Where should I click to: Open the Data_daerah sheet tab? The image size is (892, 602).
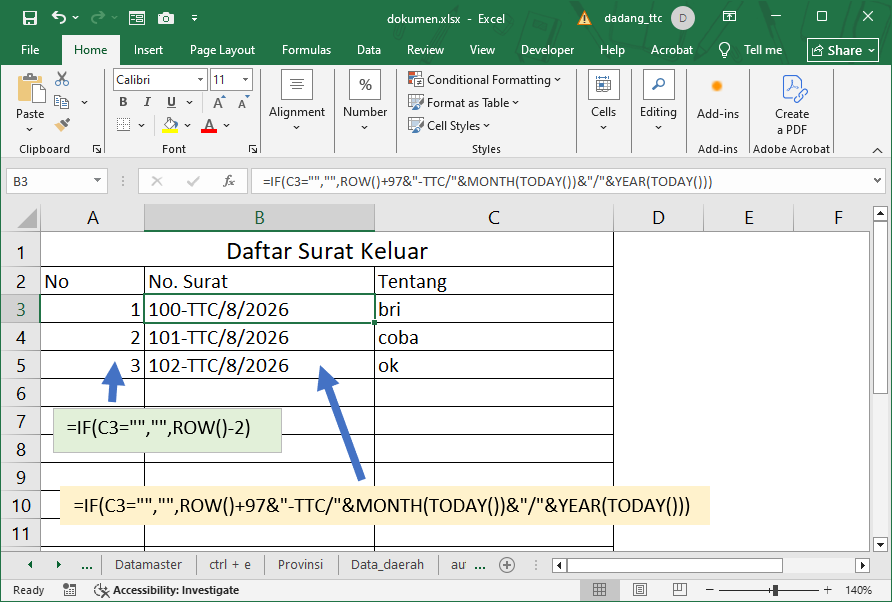pos(387,564)
